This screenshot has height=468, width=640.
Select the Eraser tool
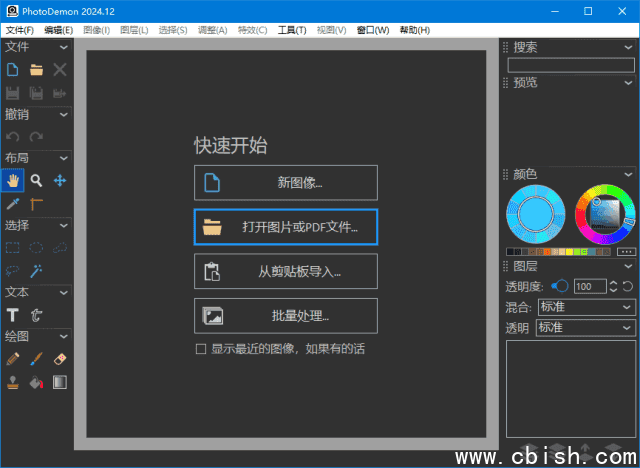(x=60, y=359)
